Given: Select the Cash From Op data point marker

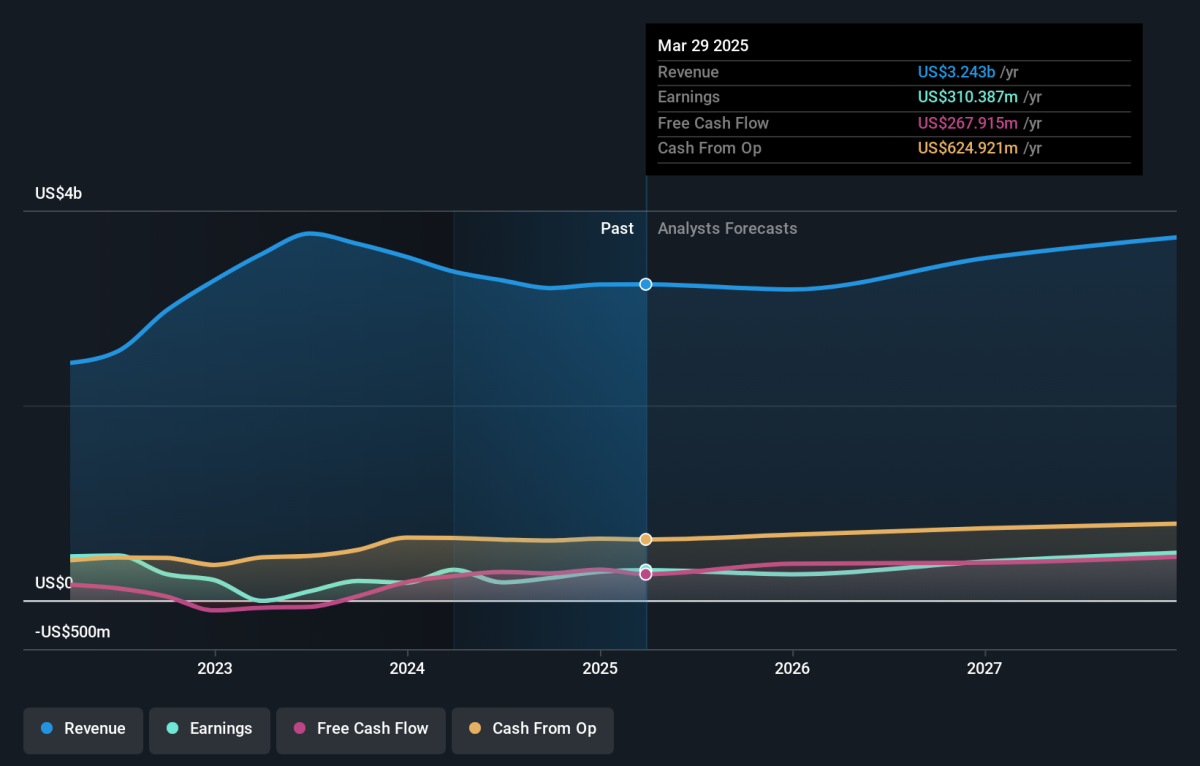Looking at the screenshot, I should tap(646, 539).
